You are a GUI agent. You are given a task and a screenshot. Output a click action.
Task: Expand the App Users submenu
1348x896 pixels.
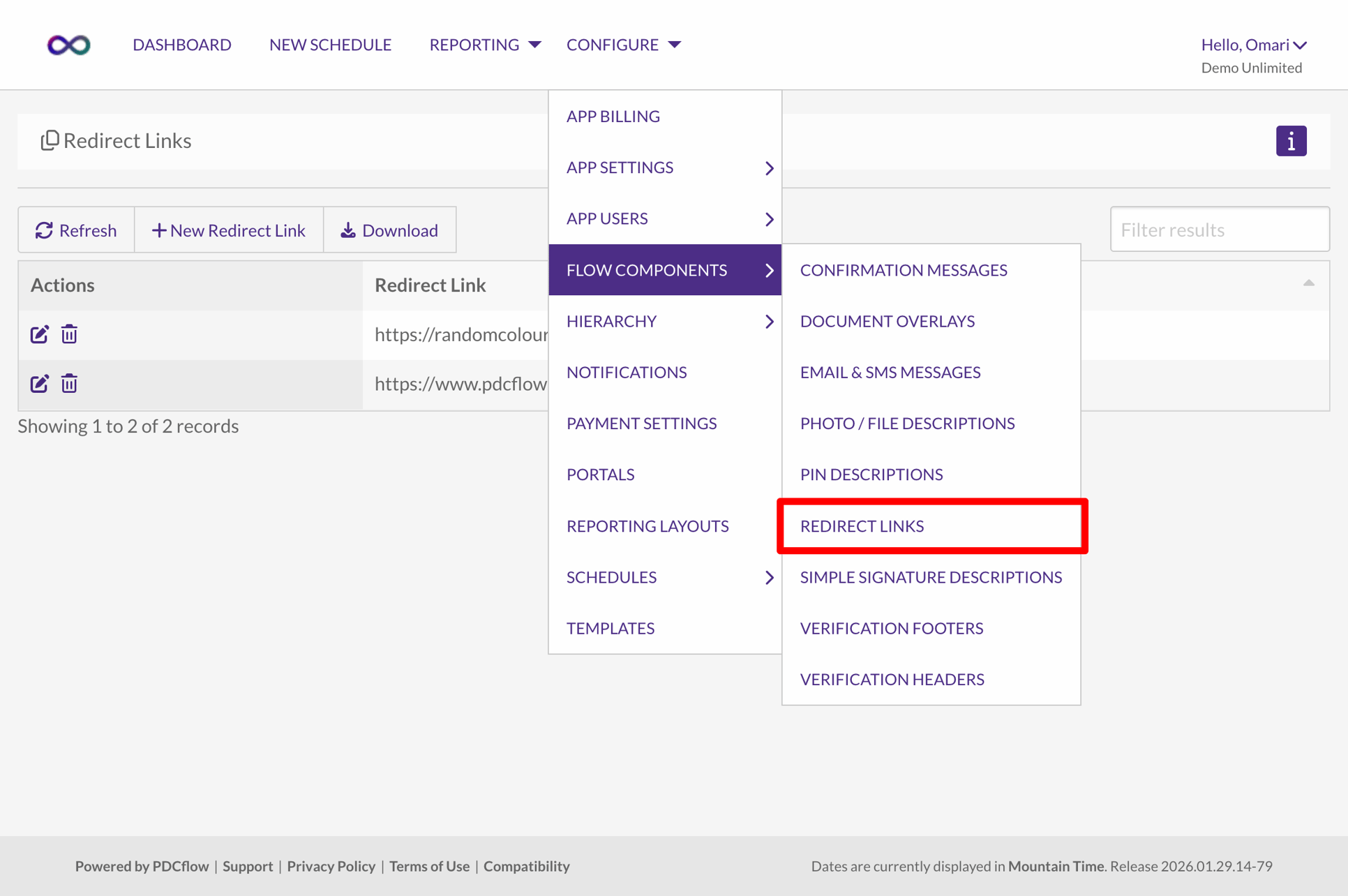[x=665, y=218]
